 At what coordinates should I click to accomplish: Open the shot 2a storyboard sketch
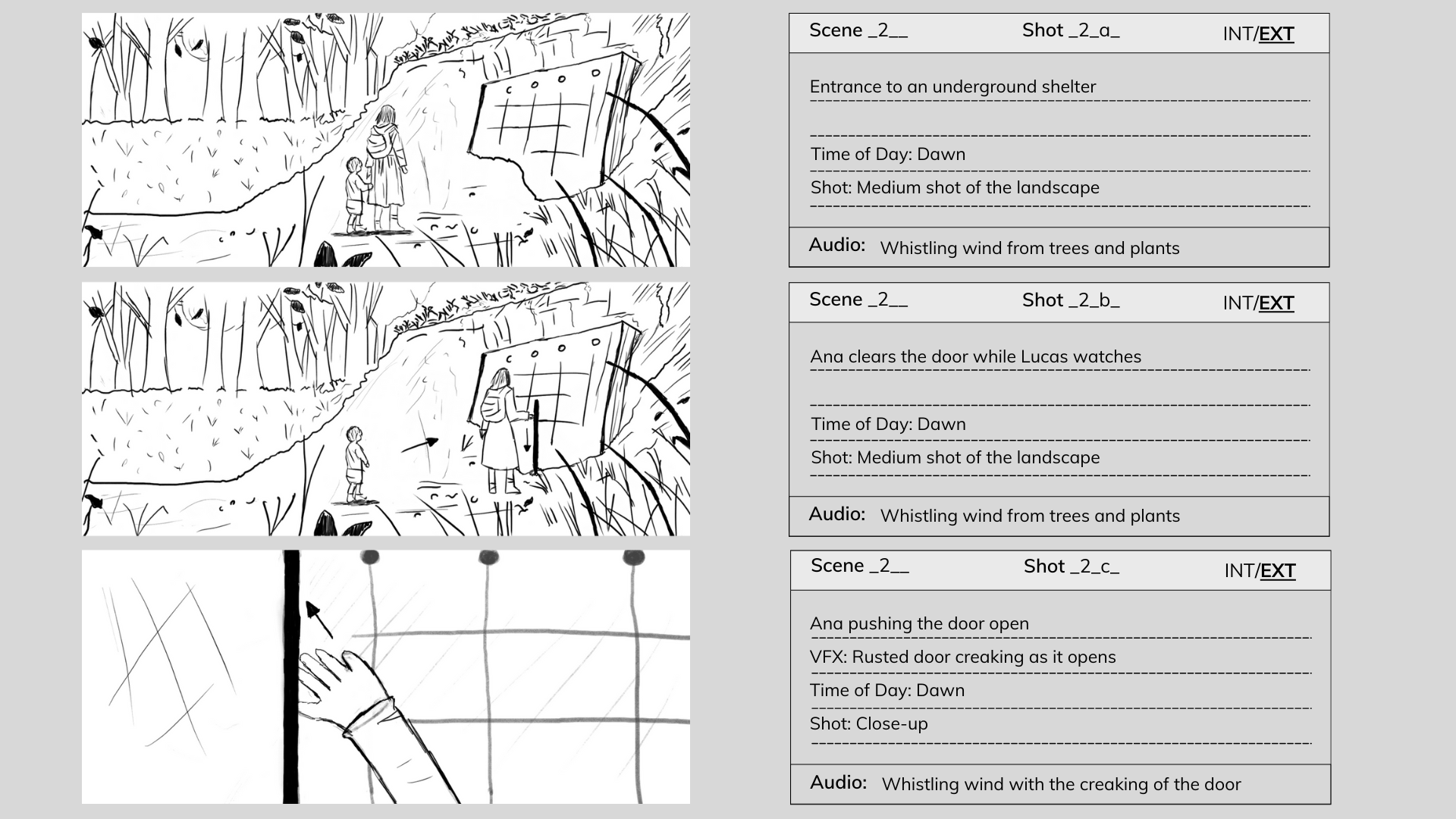tap(386, 140)
